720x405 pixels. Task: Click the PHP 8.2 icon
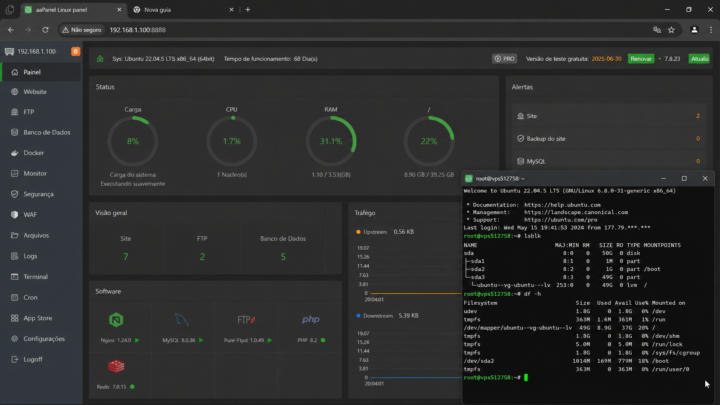[311, 319]
